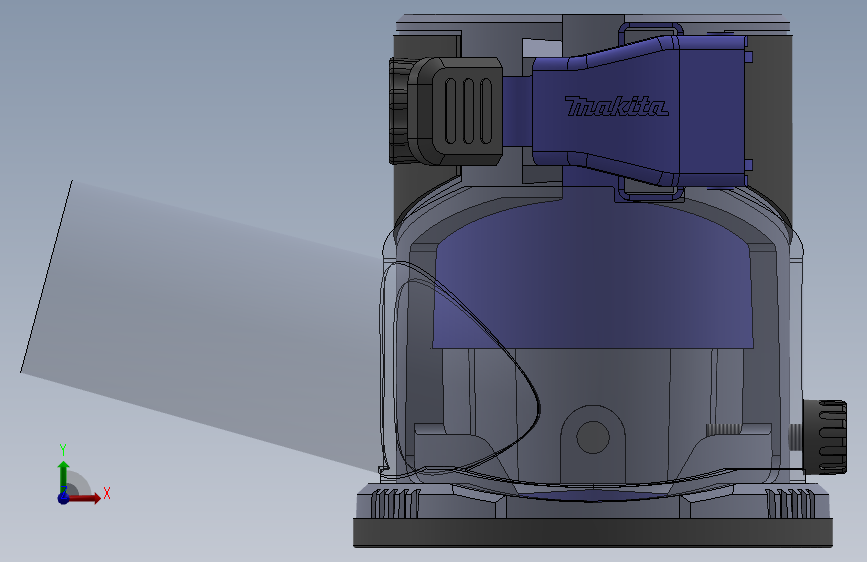
Task: Pick the blue clamp lever body
Action: tap(639, 111)
